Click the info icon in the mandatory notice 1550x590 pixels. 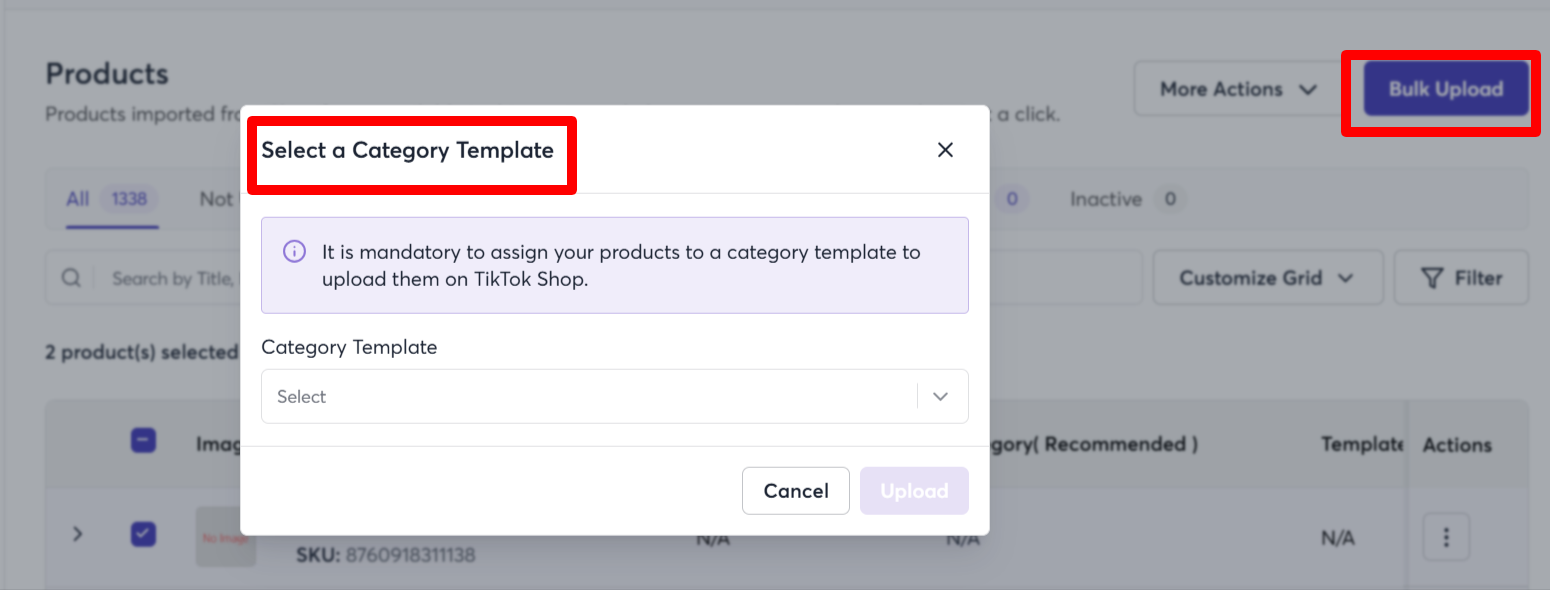pyautogui.click(x=294, y=251)
